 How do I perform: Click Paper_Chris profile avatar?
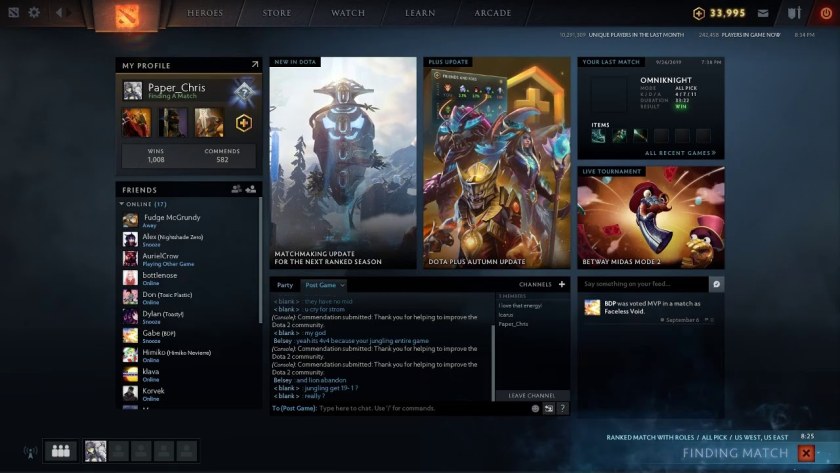(132, 91)
